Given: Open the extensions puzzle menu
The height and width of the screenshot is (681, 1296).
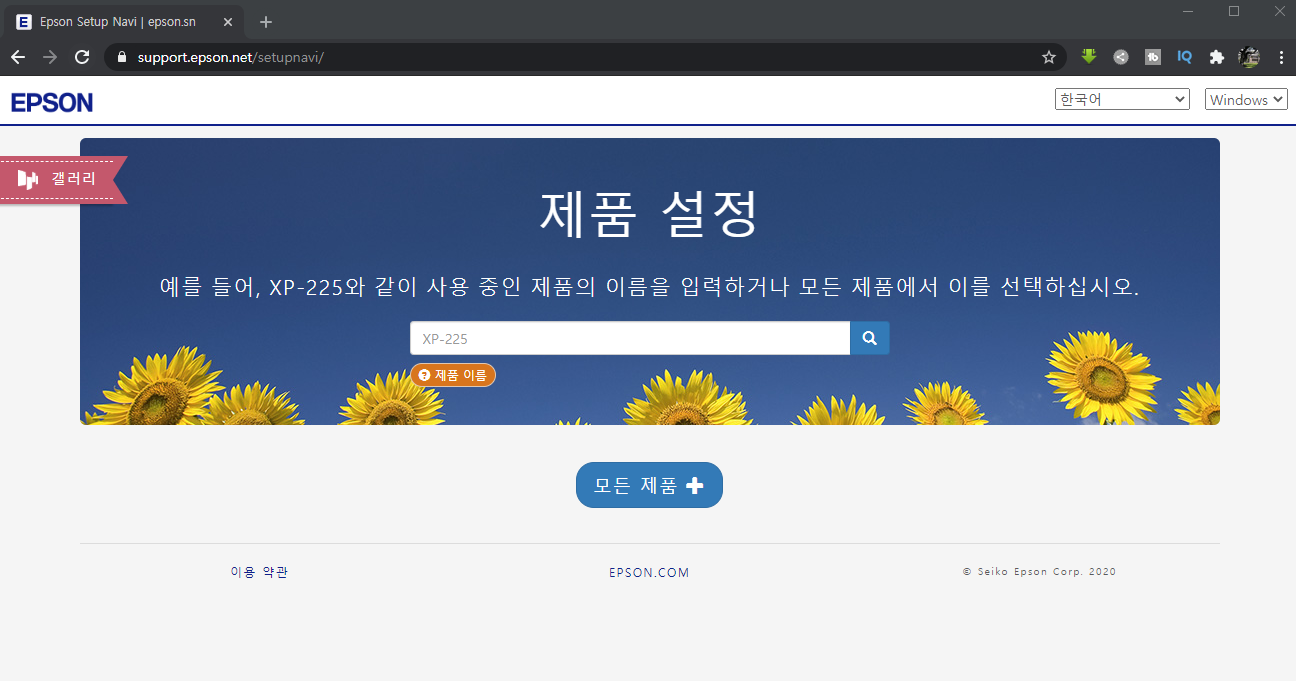Looking at the screenshot, I should point(1217,57).
